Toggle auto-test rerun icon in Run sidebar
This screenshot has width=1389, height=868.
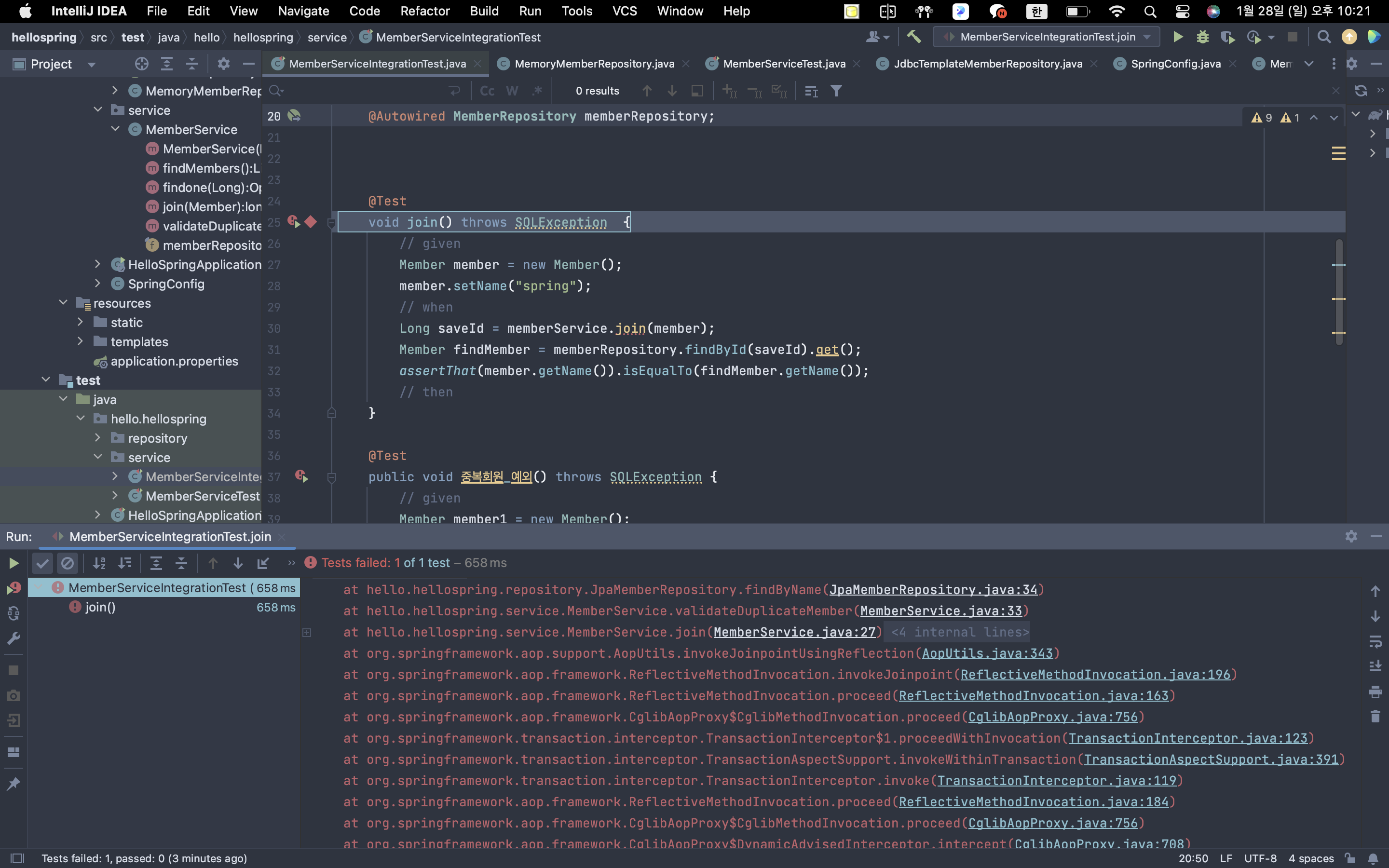click(13, 613)
